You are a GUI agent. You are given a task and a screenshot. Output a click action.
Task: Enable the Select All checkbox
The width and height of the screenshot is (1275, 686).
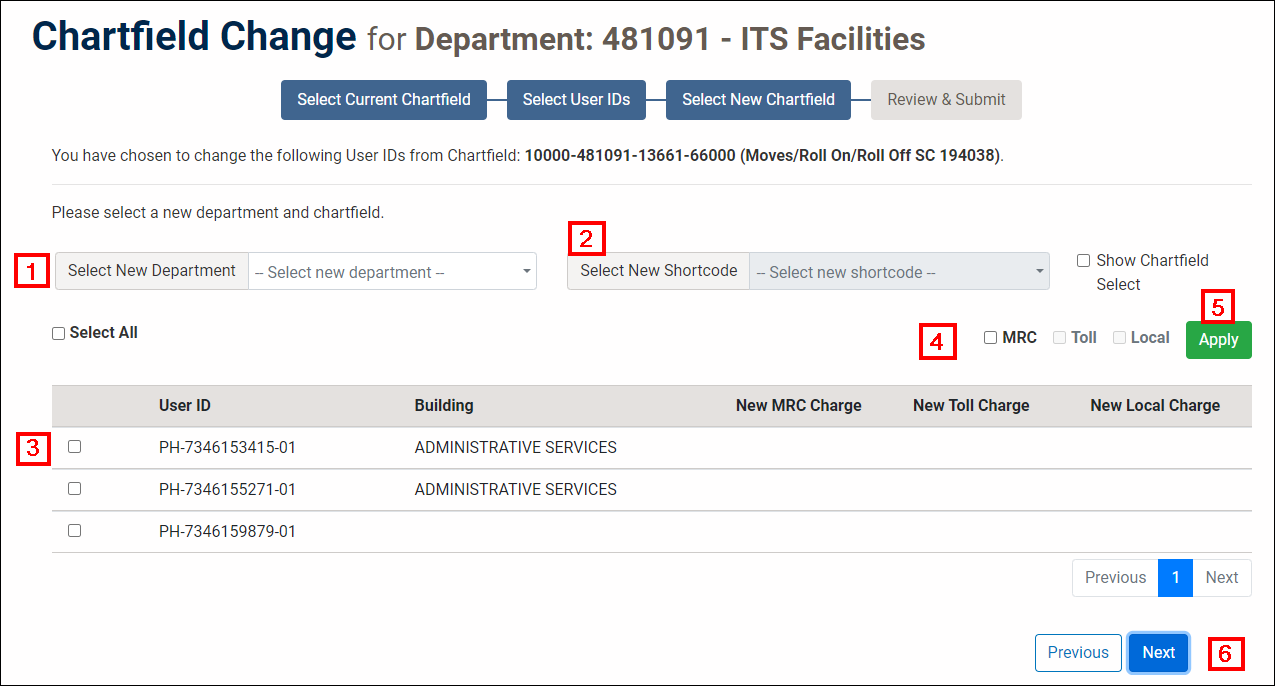click(58, 332)
